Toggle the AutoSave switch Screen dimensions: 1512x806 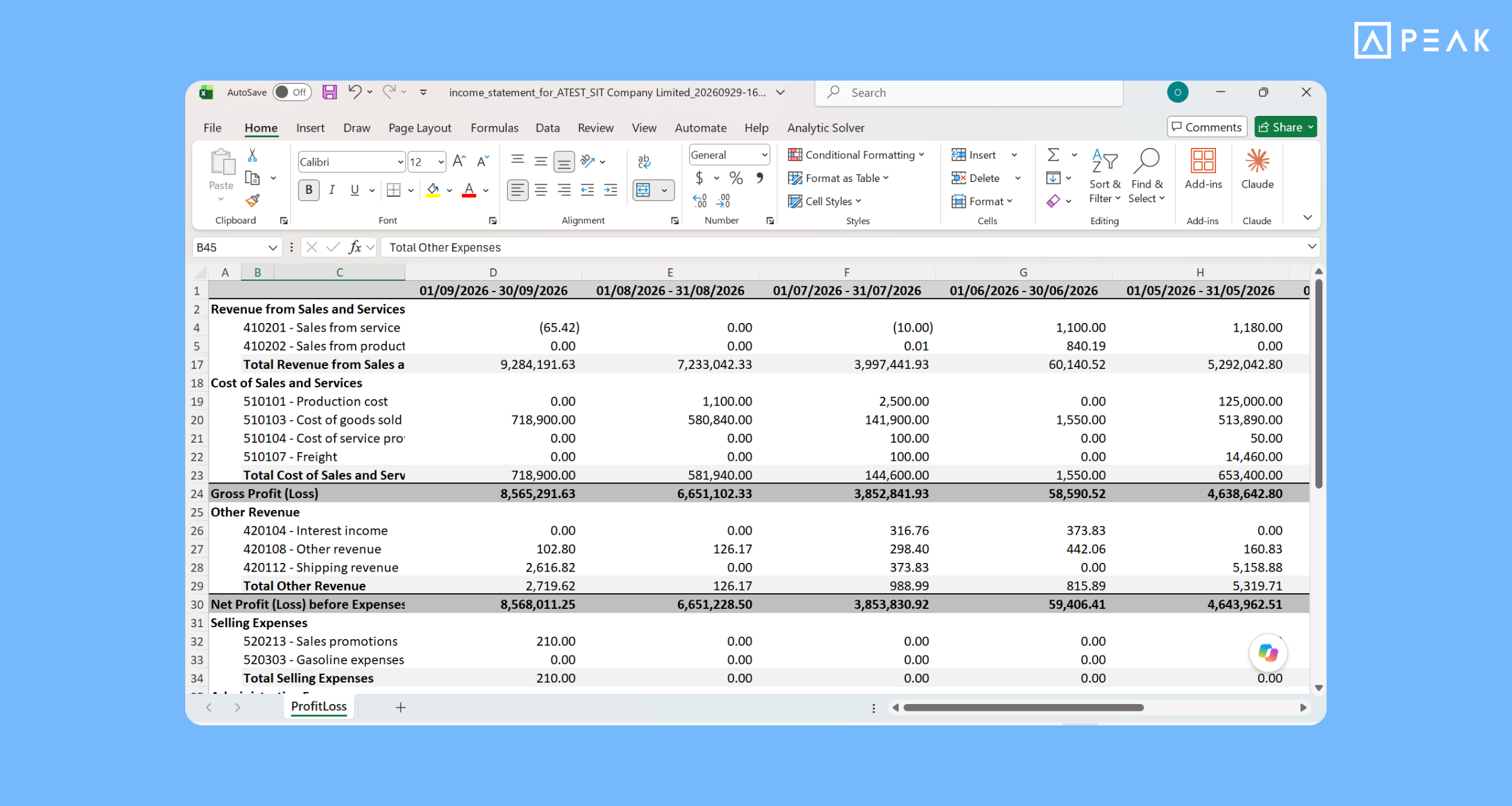[x=292, y=92]
